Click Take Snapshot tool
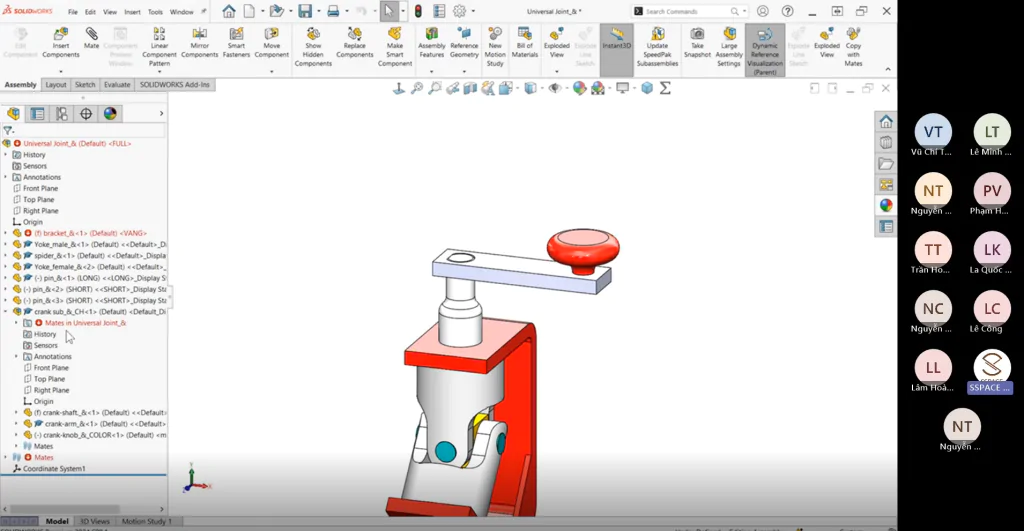 697,42
